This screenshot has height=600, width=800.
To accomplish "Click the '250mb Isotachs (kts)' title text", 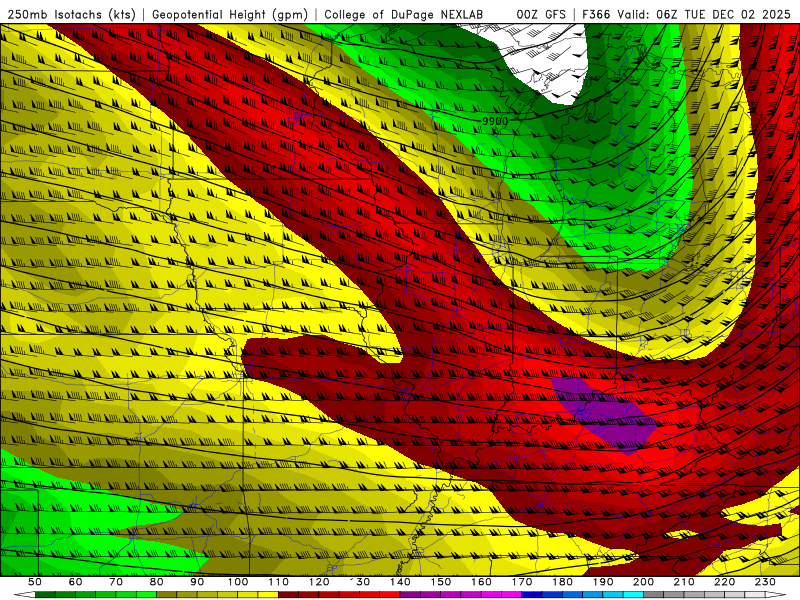I will [72, 14].
